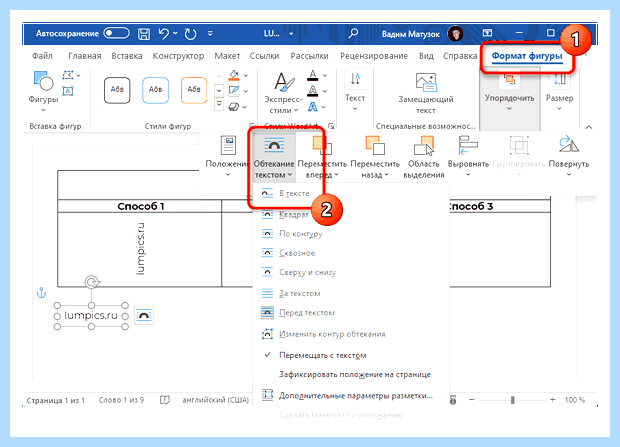The height and width of the screenshot is (447, 620).
Task: Switch to the Рецензирование tab
Action: pyautogui.click(x=374, y=56)
